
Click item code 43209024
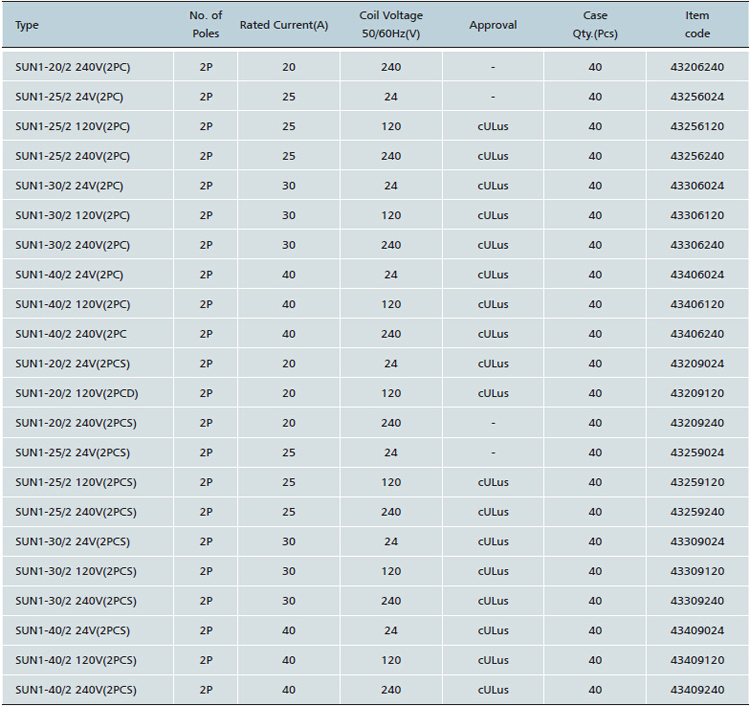tap(697, 364)
